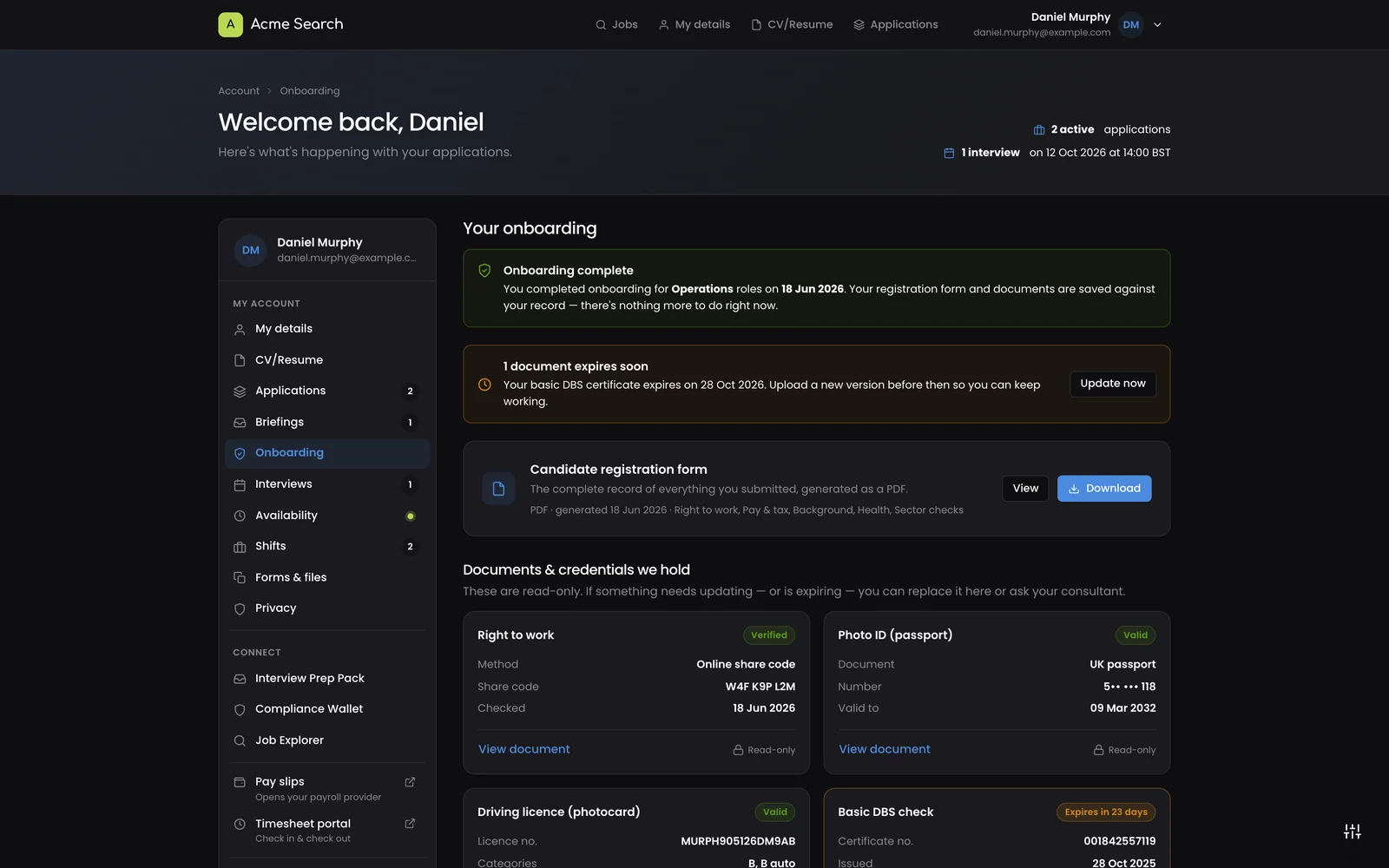Viewport: 1389px width, 868px height.
Task: View document for Right to work
Action: (524, 749)
